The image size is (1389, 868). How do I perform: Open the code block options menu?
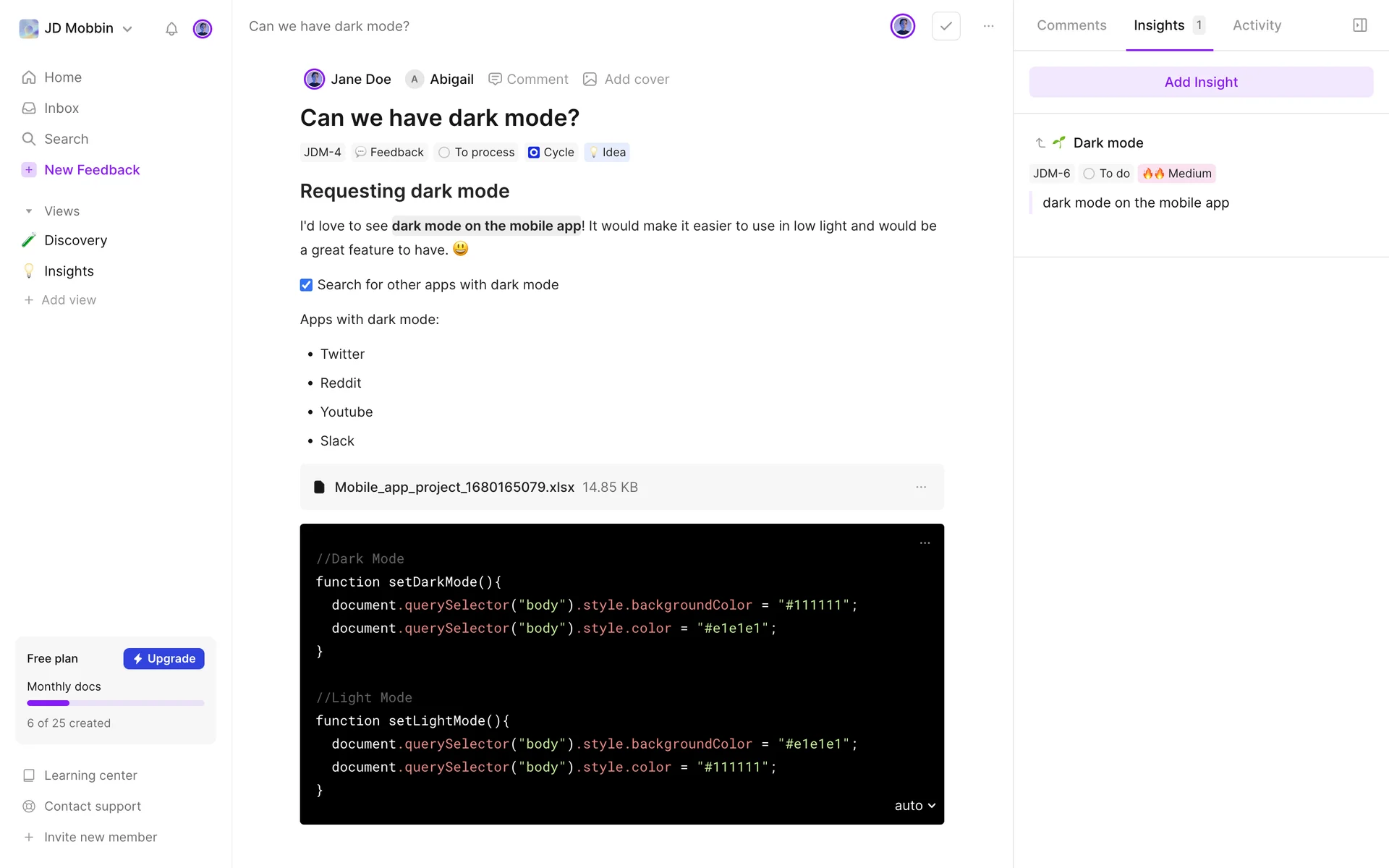click(925, 542)
